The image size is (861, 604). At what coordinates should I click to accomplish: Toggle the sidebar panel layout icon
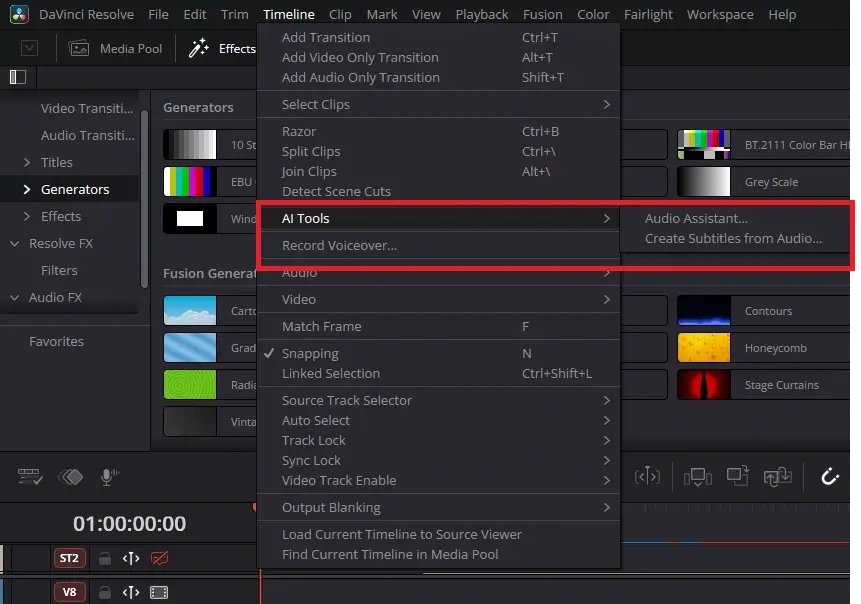click(18, 77)
